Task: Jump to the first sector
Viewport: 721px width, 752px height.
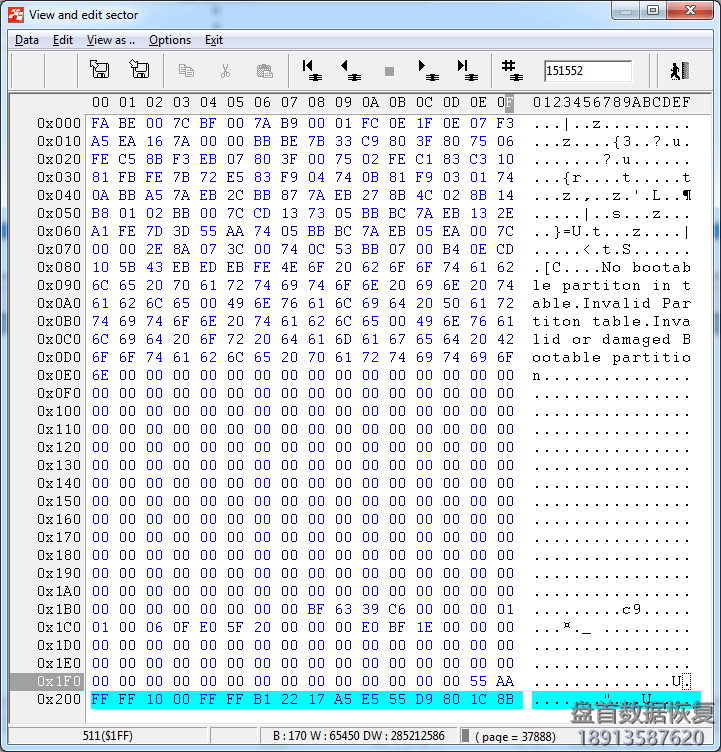Action: [x=312, y=70]
